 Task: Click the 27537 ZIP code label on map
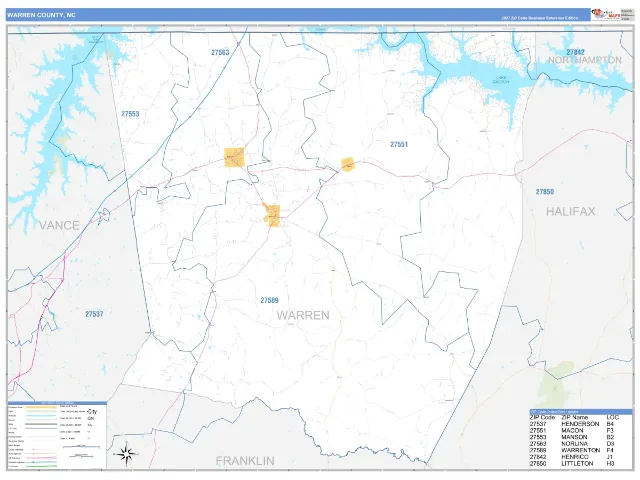coord(94,314)
